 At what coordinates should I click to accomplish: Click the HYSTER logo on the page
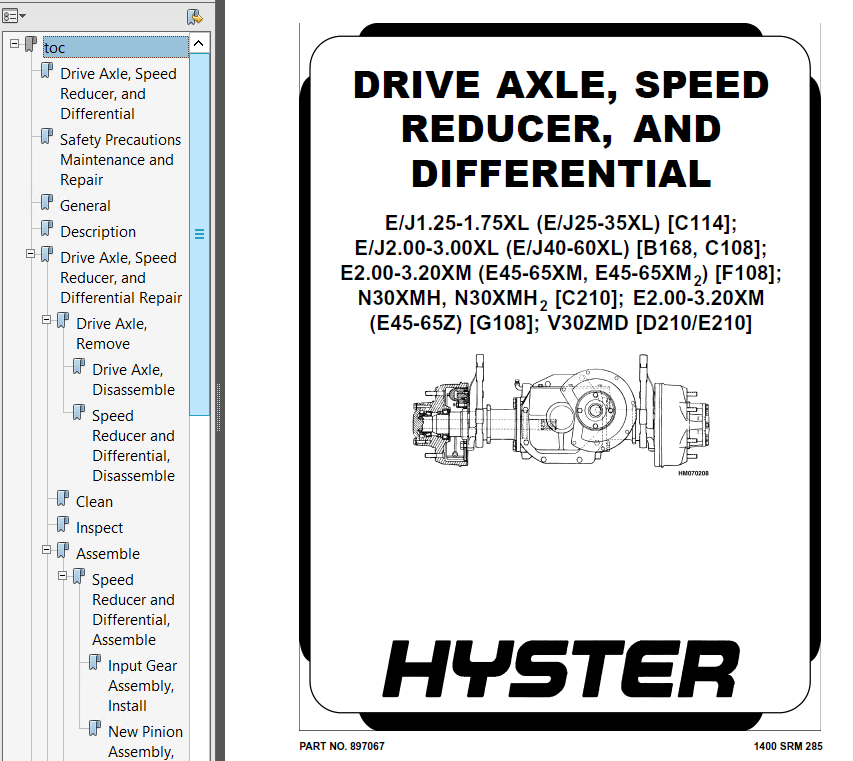tap(560, 669)
